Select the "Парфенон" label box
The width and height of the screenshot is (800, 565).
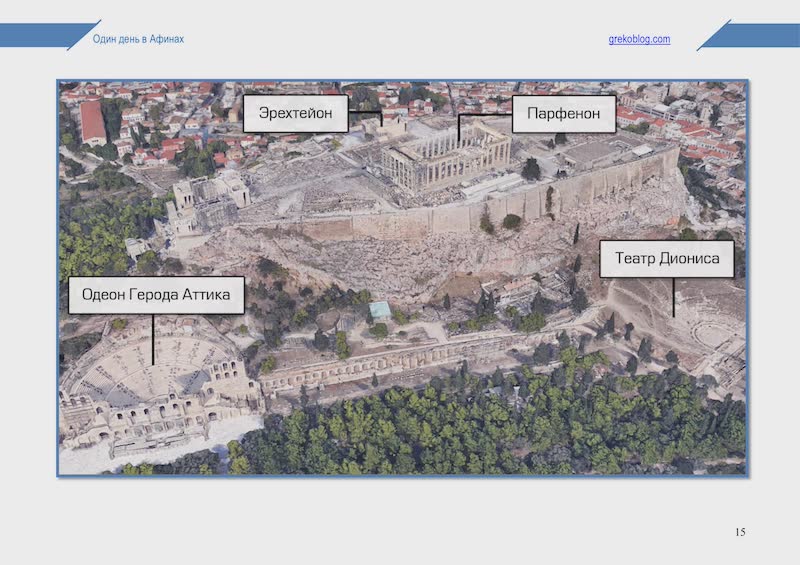pyautogui.click(x=563, y=114)
